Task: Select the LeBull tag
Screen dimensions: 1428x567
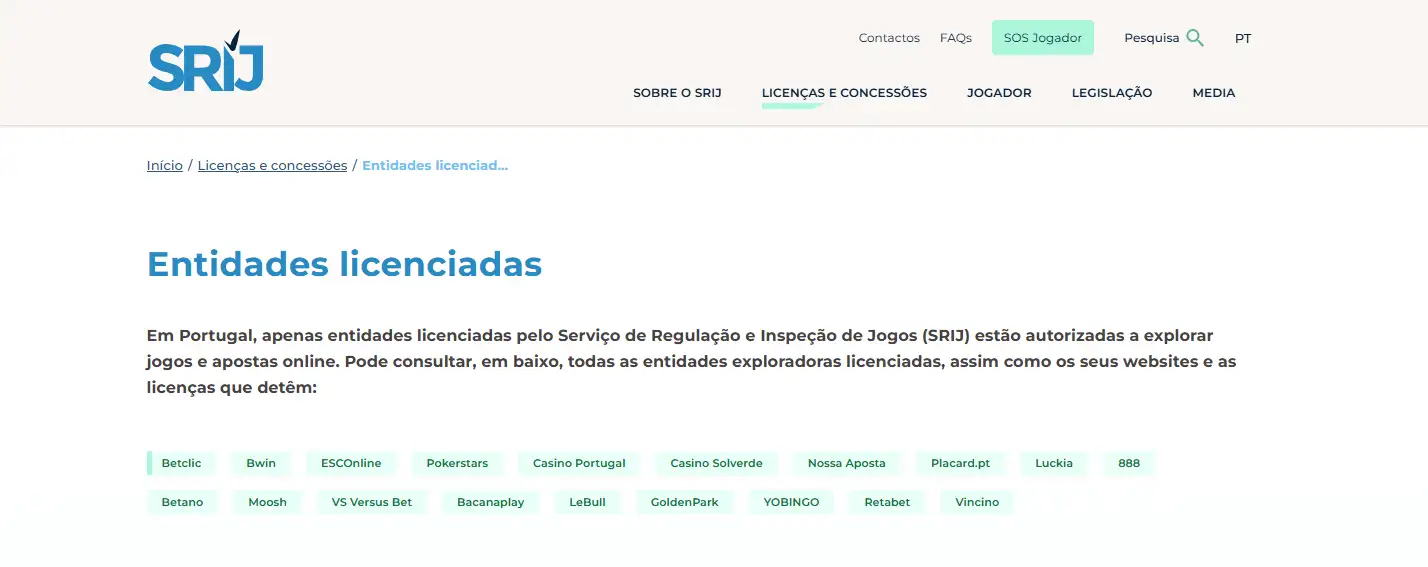Action: pyautogui.click(x=587, y=502)
